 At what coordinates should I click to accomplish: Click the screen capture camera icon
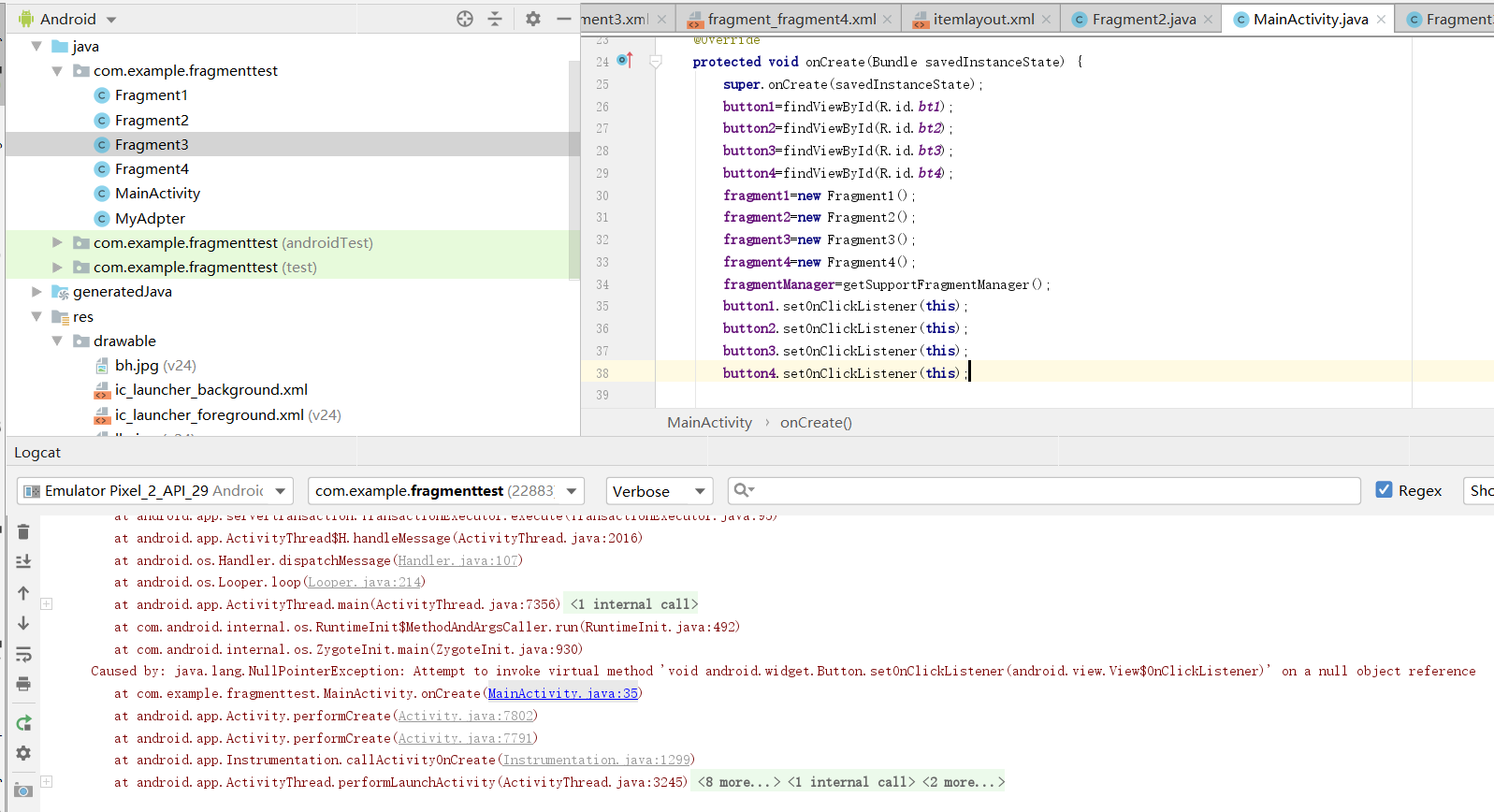tap(23, 790)
